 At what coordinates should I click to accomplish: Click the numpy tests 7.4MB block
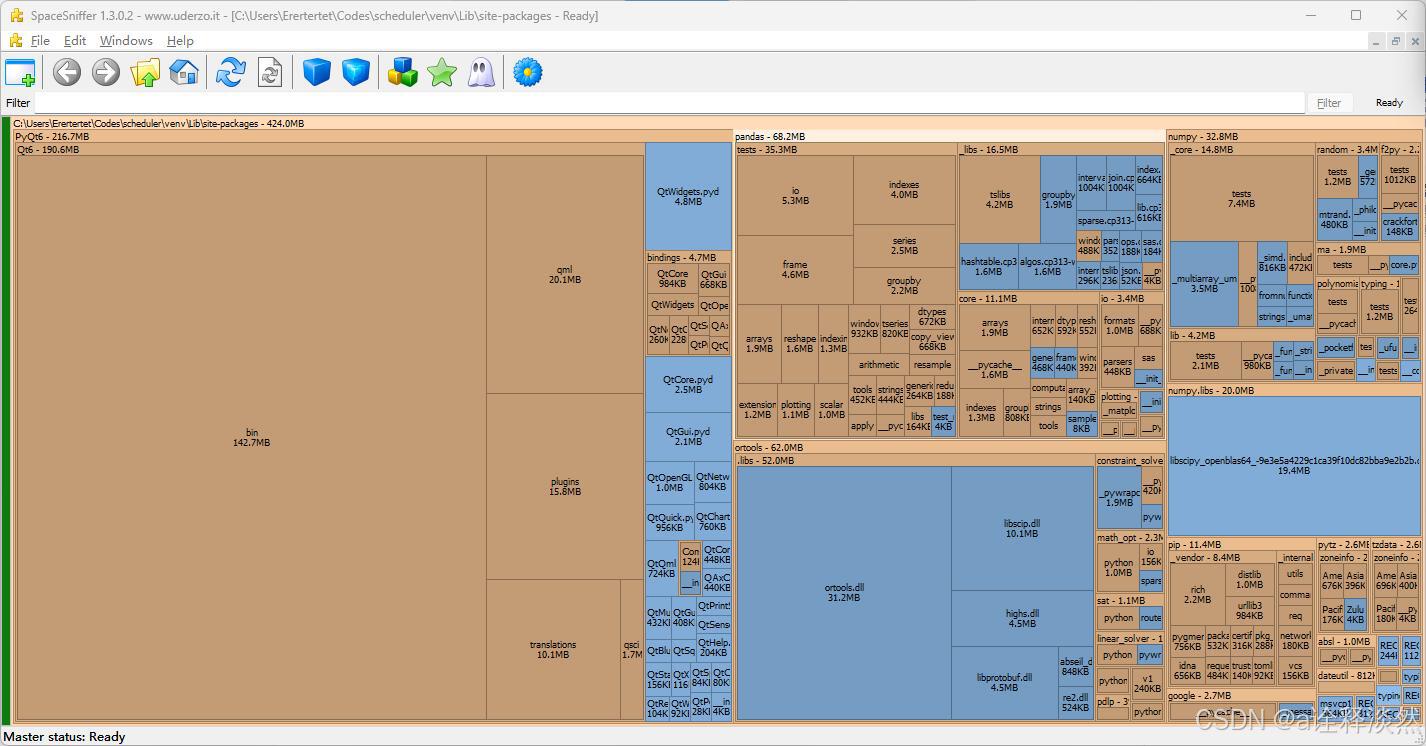(x=1241, y=198)
